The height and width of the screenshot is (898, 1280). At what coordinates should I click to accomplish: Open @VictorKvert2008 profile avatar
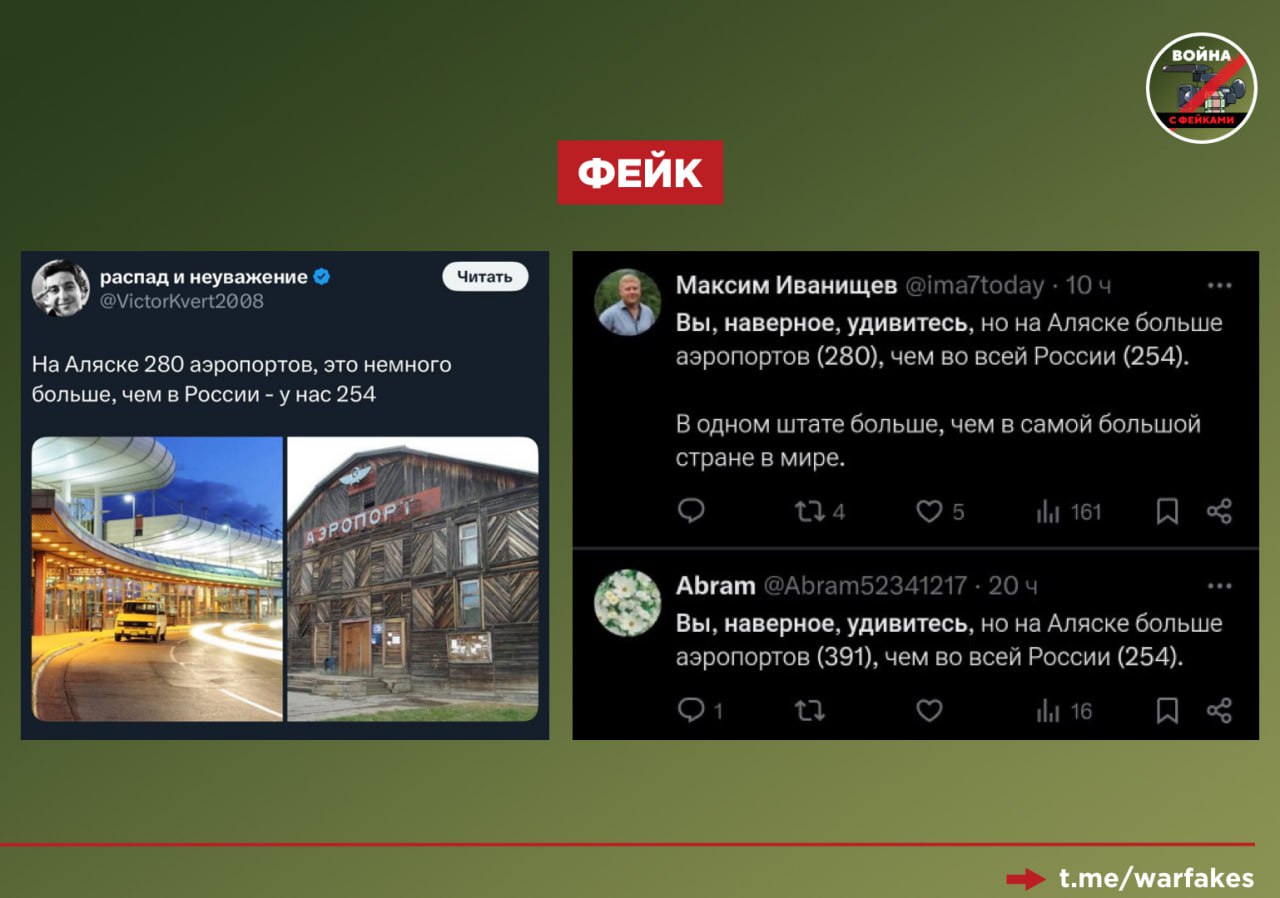point(60,288)
